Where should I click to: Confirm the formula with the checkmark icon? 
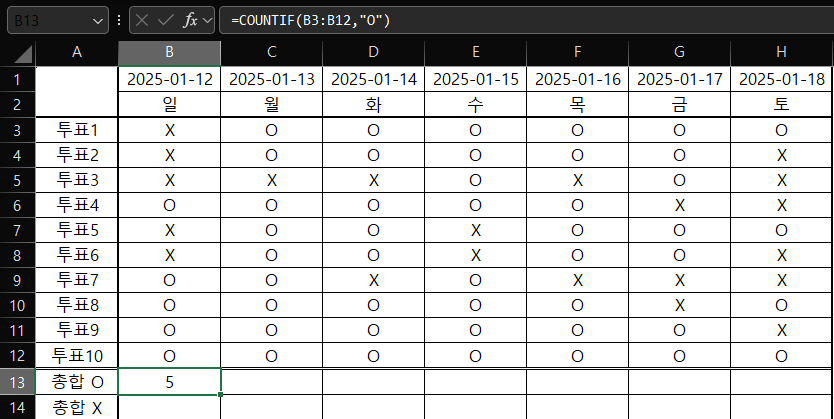click(x=166, y=20)
